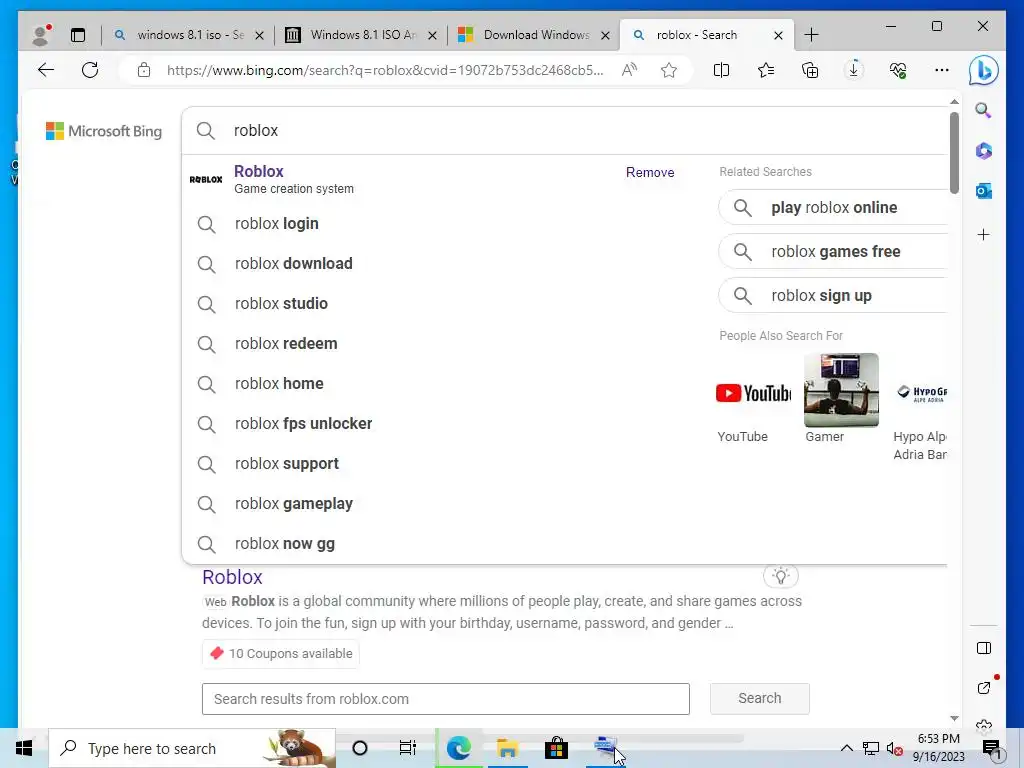
Task: Open File Explorer from taskbar
Action: [x=507, y=748]
